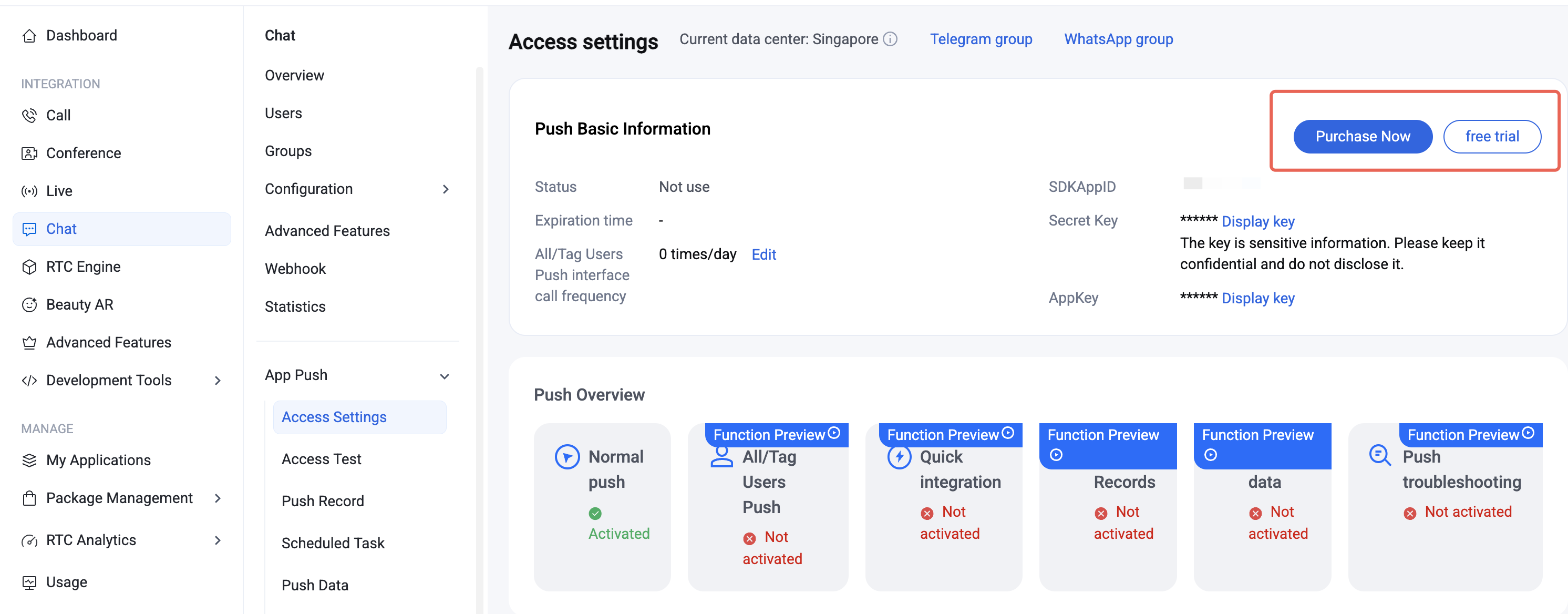Expand the Package Management menu

point(218,498)
